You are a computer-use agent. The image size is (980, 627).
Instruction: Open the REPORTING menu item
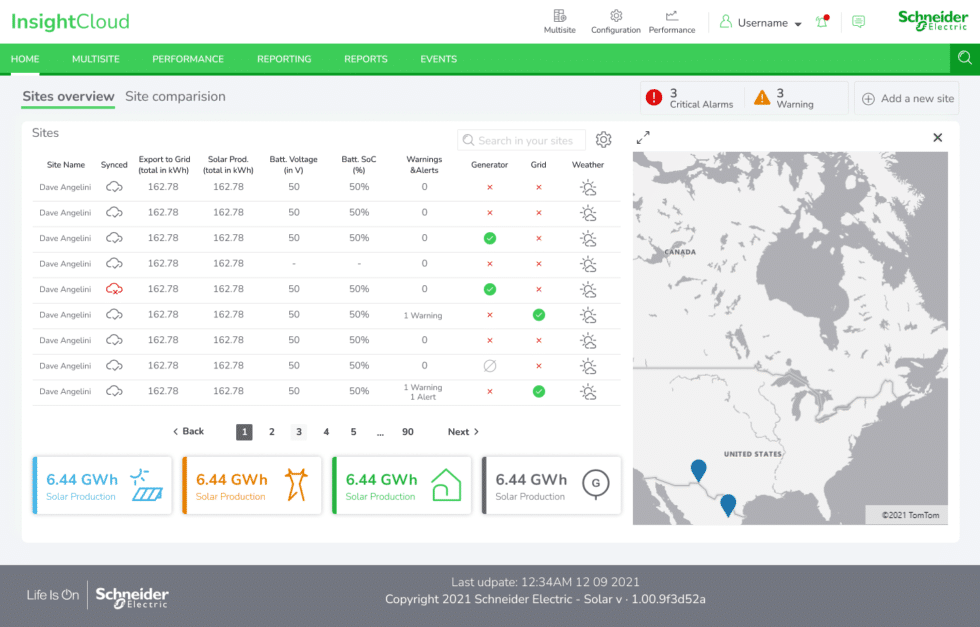click(284, 59)
